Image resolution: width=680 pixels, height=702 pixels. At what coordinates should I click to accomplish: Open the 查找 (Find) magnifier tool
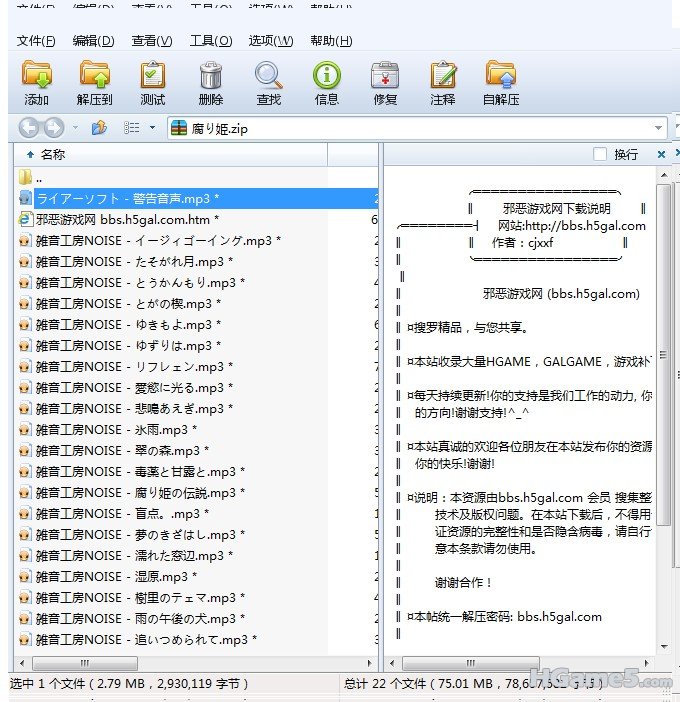[x=269, y=83]
